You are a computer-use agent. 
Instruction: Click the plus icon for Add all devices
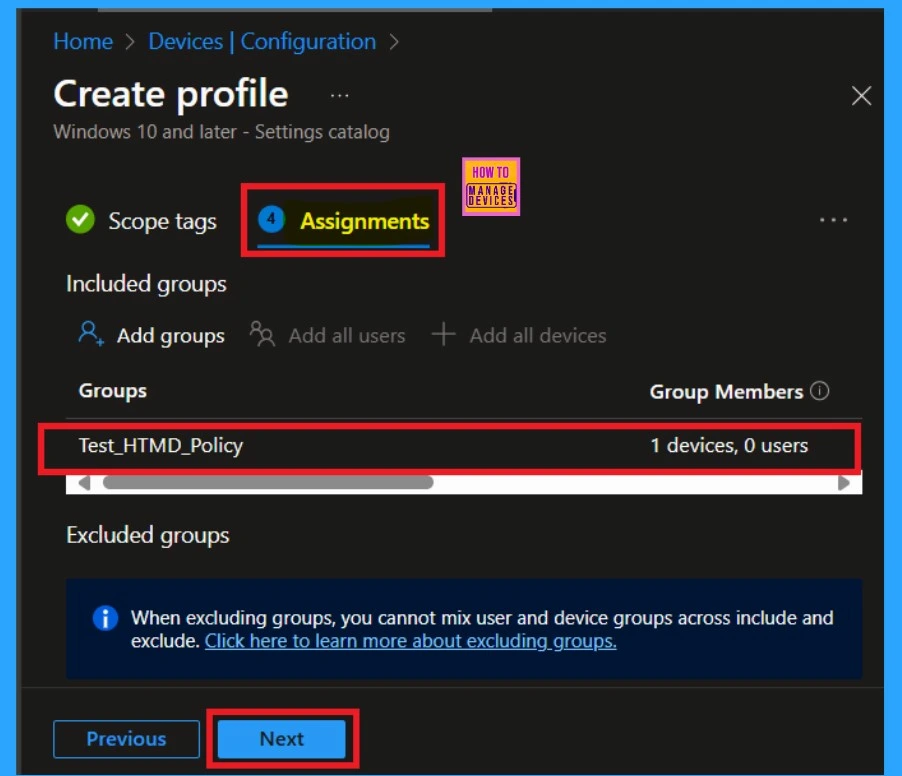tap(444, 334)
